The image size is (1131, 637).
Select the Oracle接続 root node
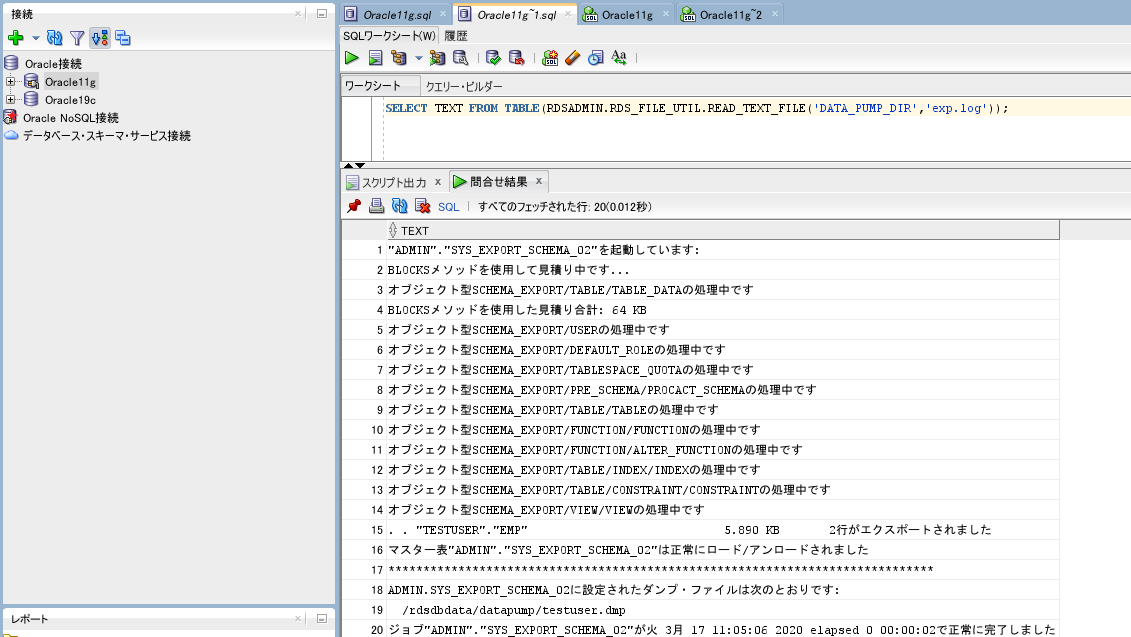[53, 63]
